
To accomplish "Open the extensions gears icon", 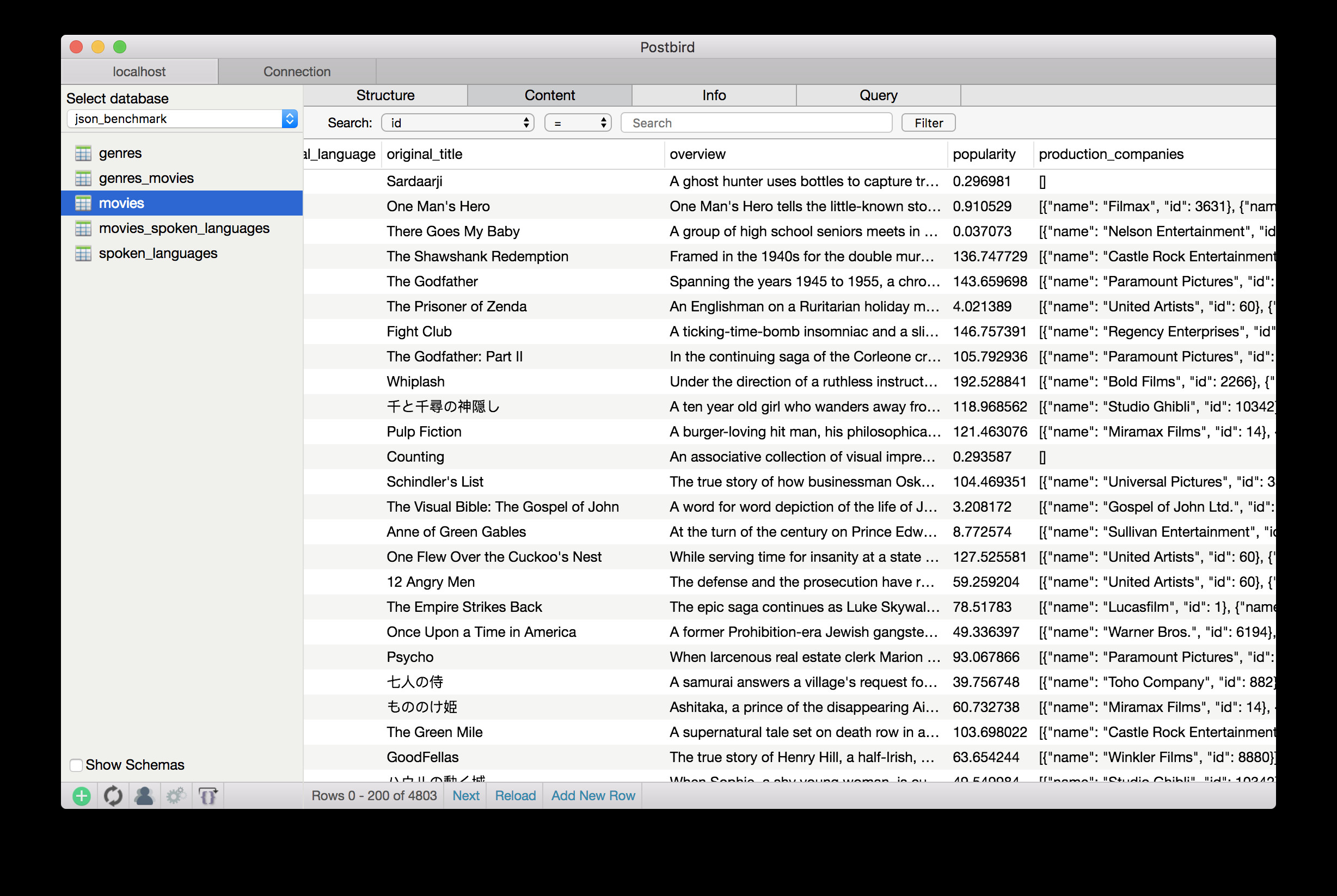I will tap(176, 796).
